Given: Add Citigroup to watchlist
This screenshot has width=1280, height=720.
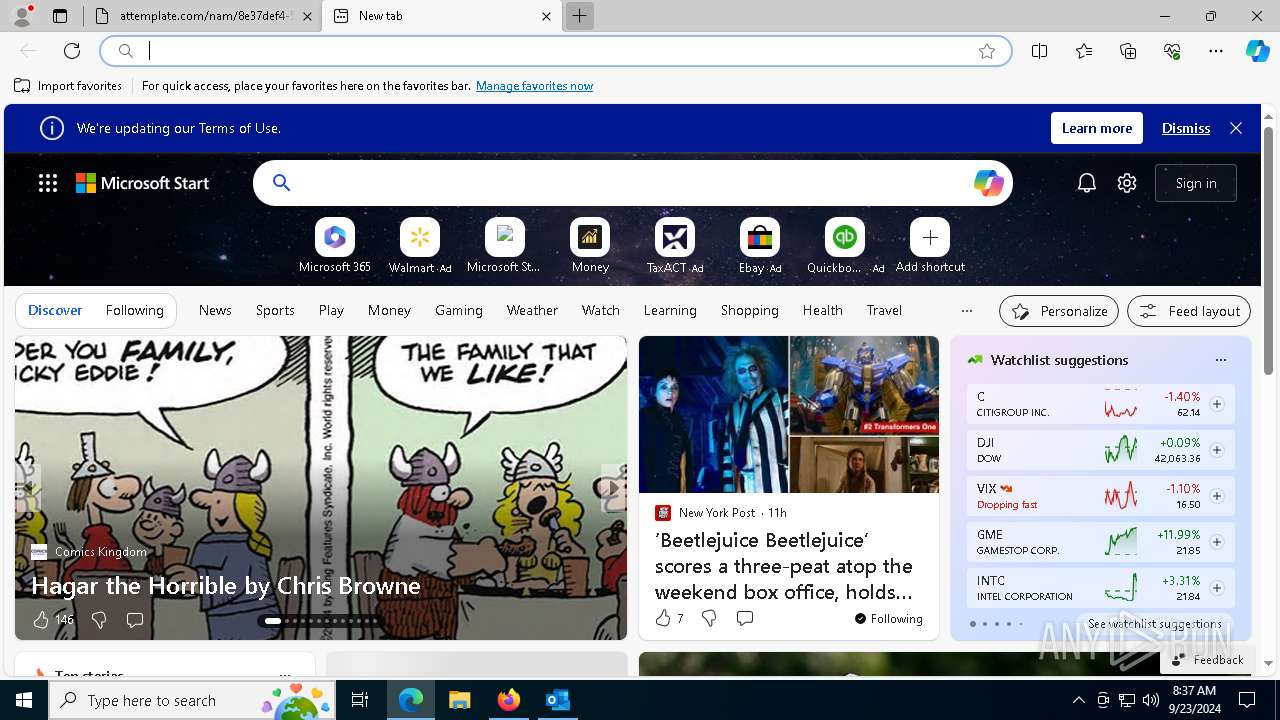Looking at the screenshot, I should pos(1217,404).
